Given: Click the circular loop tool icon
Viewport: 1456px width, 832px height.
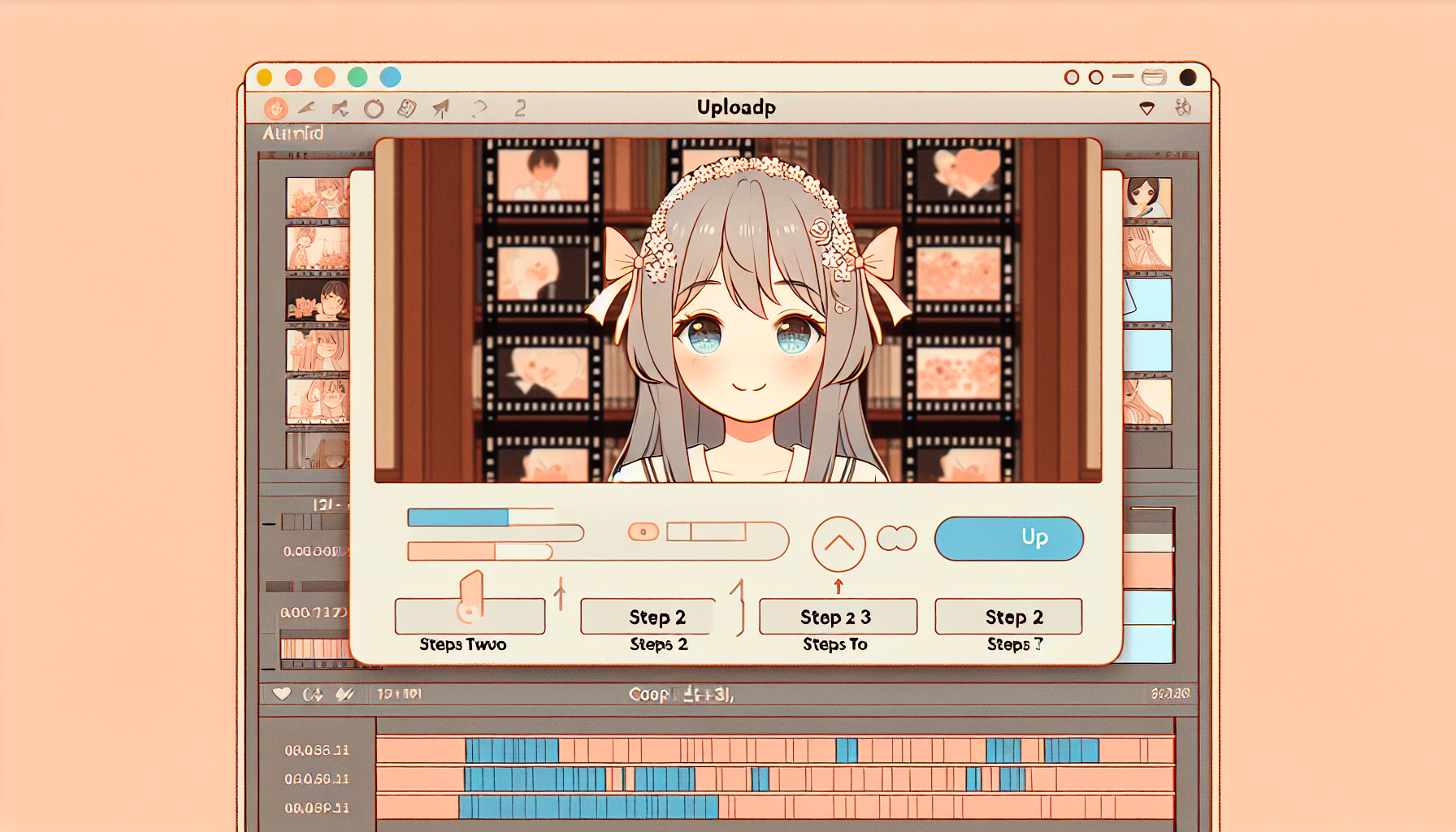Looking at the screenshot, I should (374, 108).
